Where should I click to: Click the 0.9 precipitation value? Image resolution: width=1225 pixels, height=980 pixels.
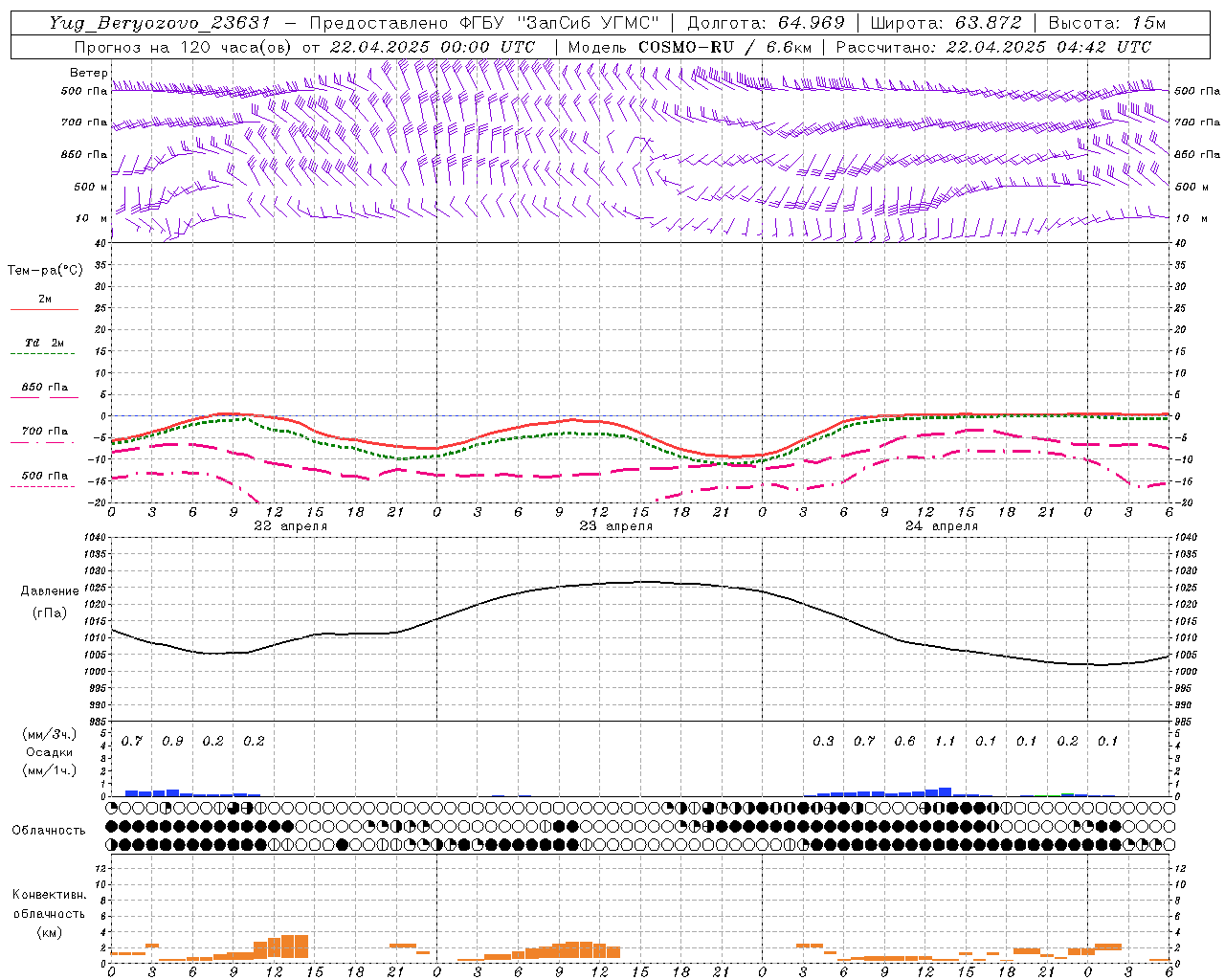172,742
